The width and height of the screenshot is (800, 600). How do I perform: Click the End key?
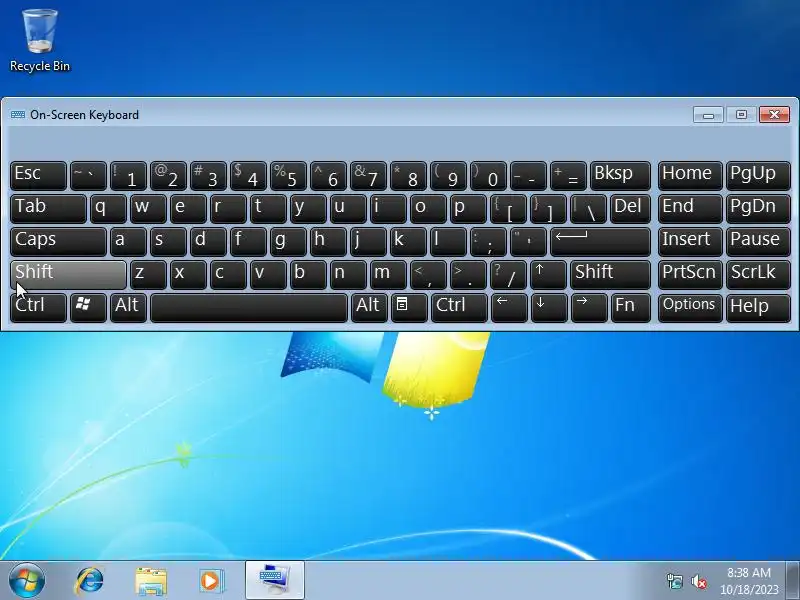(x=690, y=209)
